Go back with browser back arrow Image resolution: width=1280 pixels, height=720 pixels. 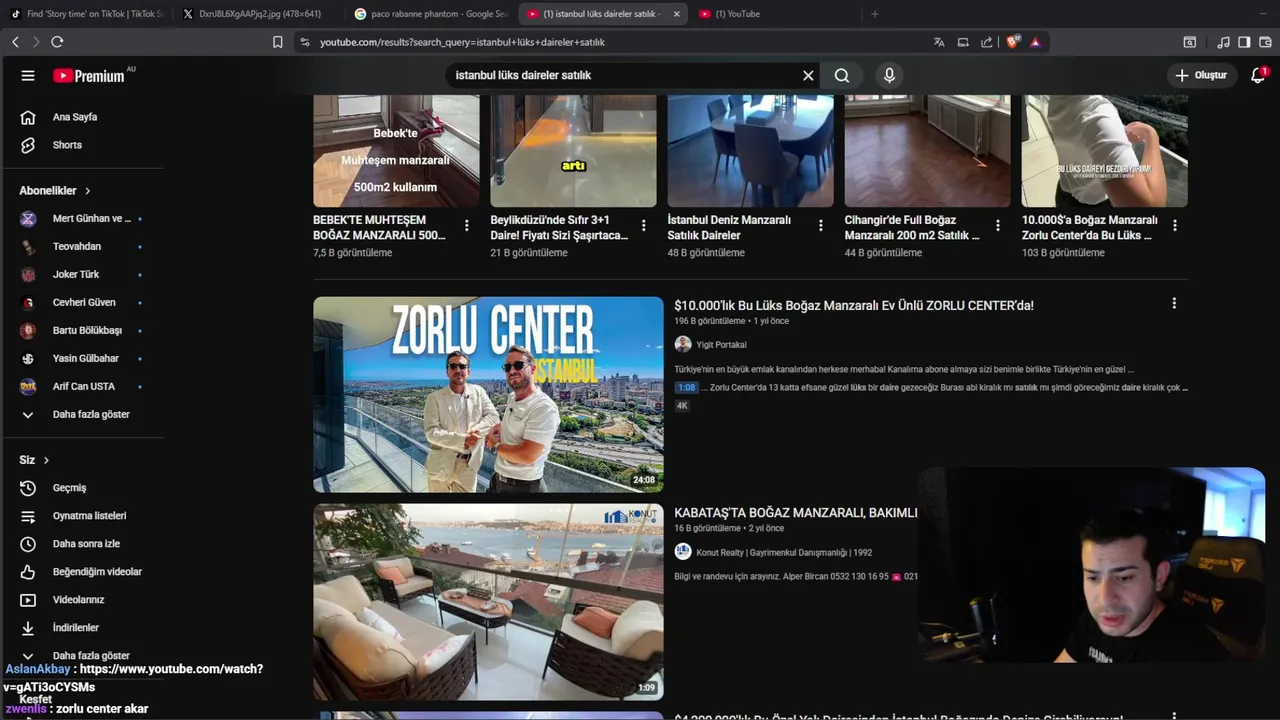(15, 42)
